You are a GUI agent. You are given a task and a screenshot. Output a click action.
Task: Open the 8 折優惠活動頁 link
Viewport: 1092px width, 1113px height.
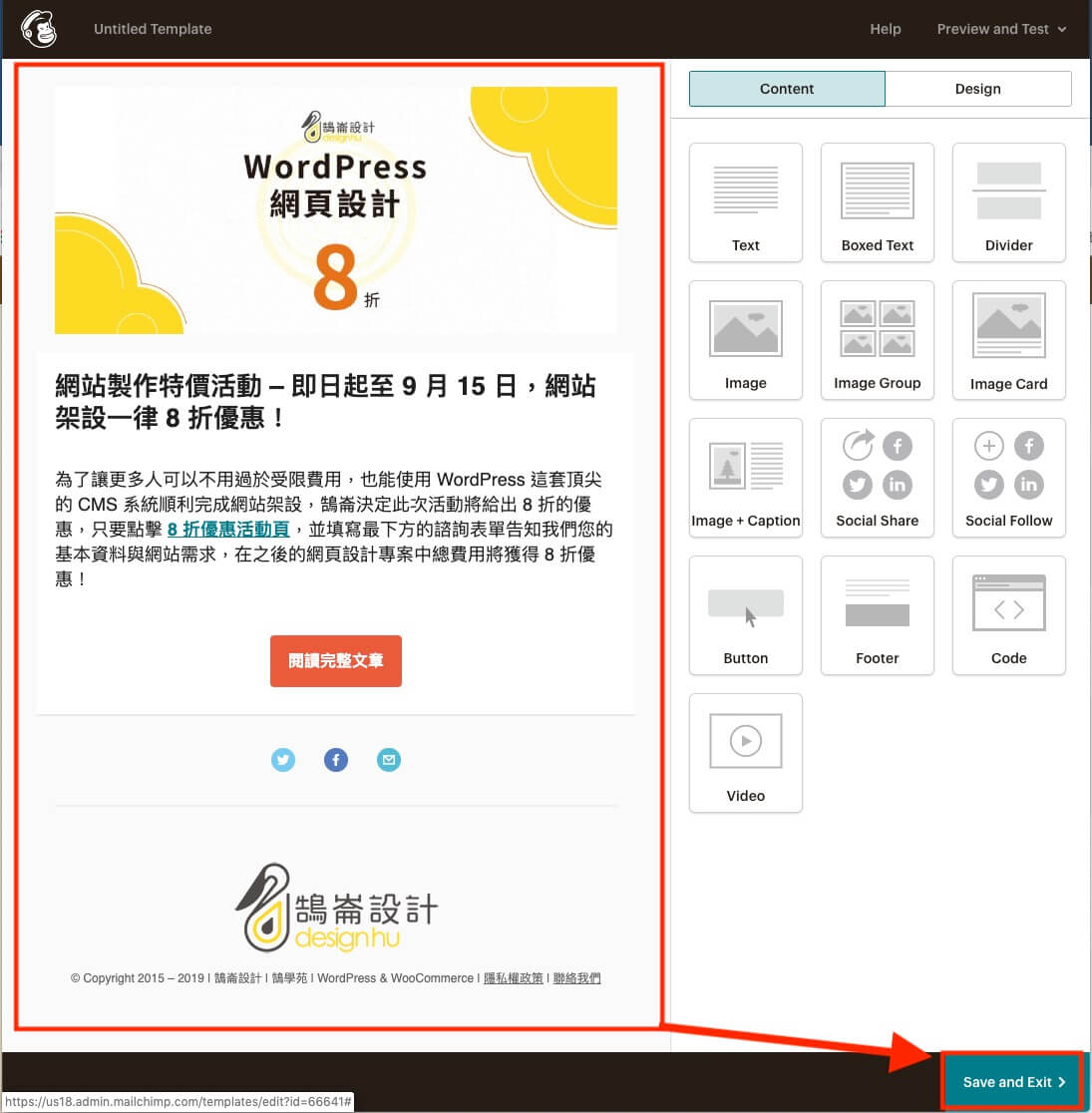tap(228, 530)
